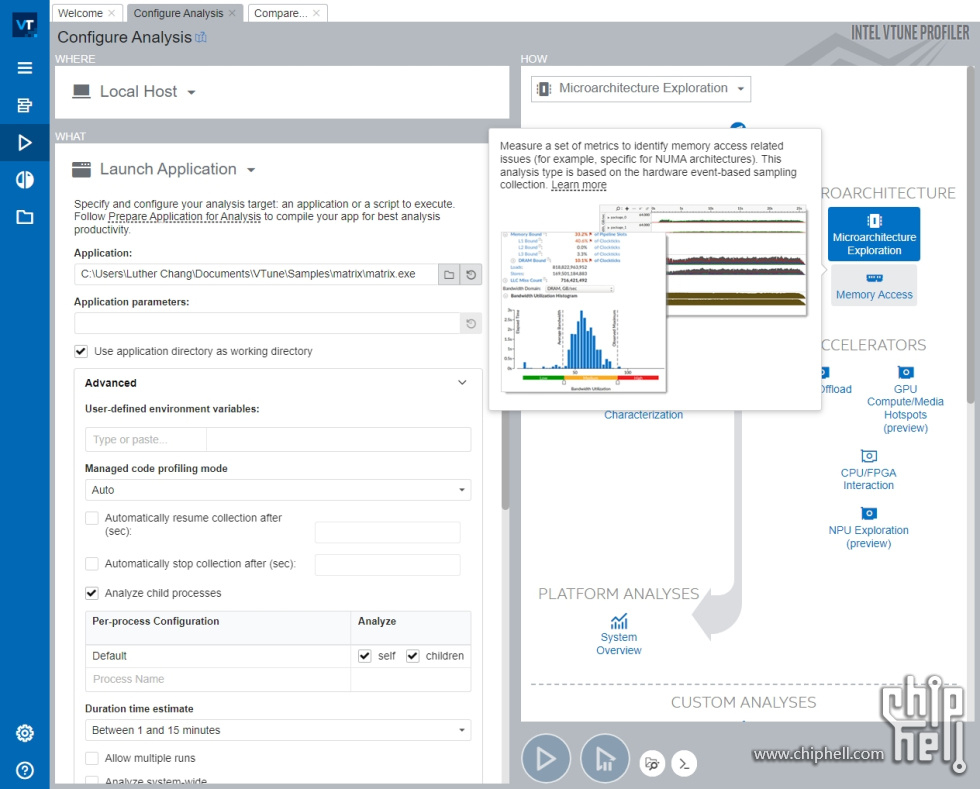Click the search binoculars round button

652,763
